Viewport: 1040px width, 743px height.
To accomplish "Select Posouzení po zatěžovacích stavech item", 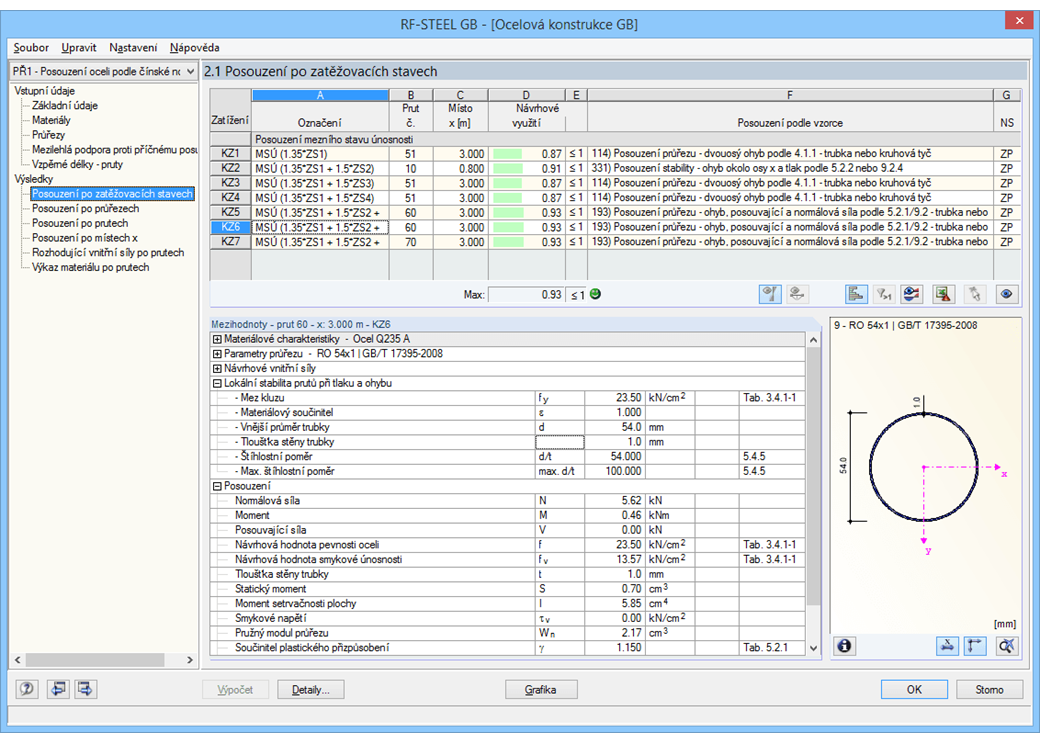I will 112,194.
